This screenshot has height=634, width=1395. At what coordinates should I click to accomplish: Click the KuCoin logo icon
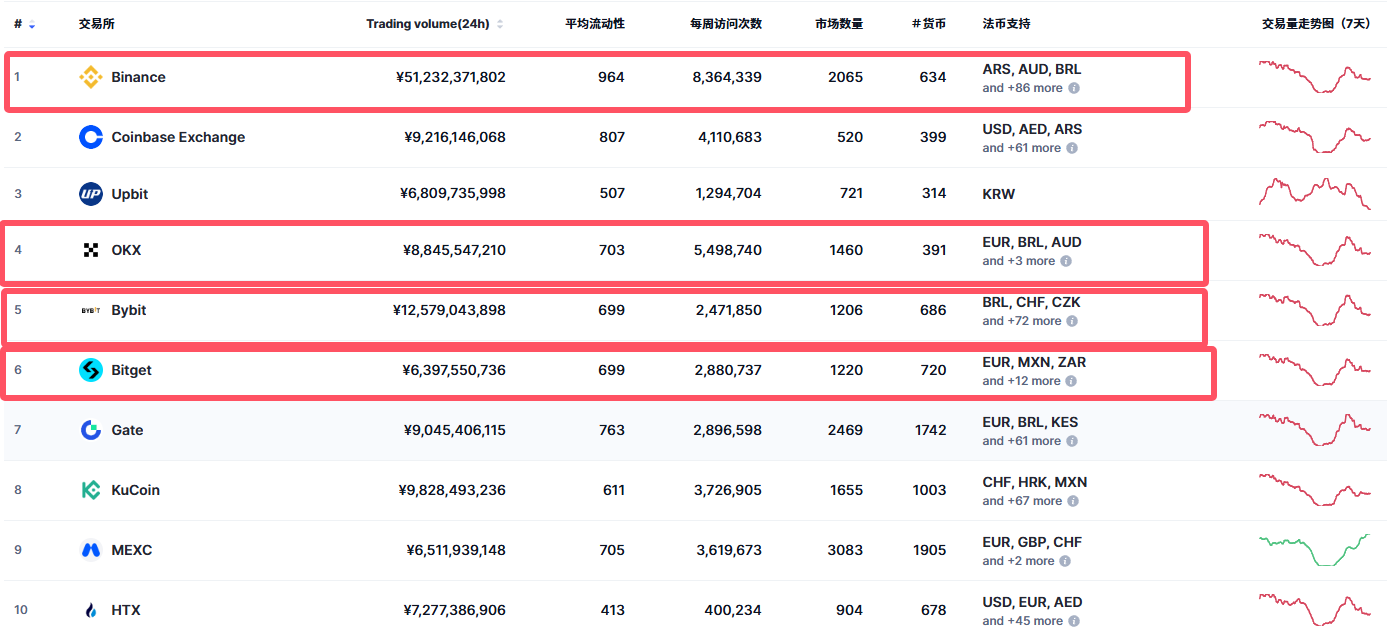click(x=91, y=490)
